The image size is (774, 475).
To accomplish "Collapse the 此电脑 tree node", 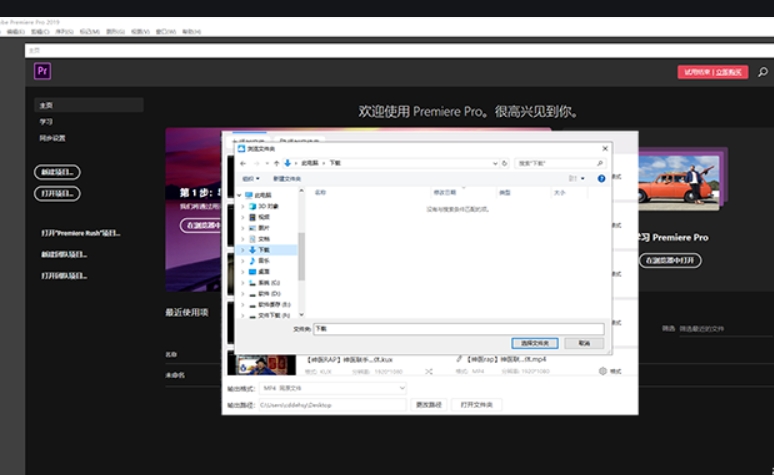I will pyautogui.click(x=240, y=195).
